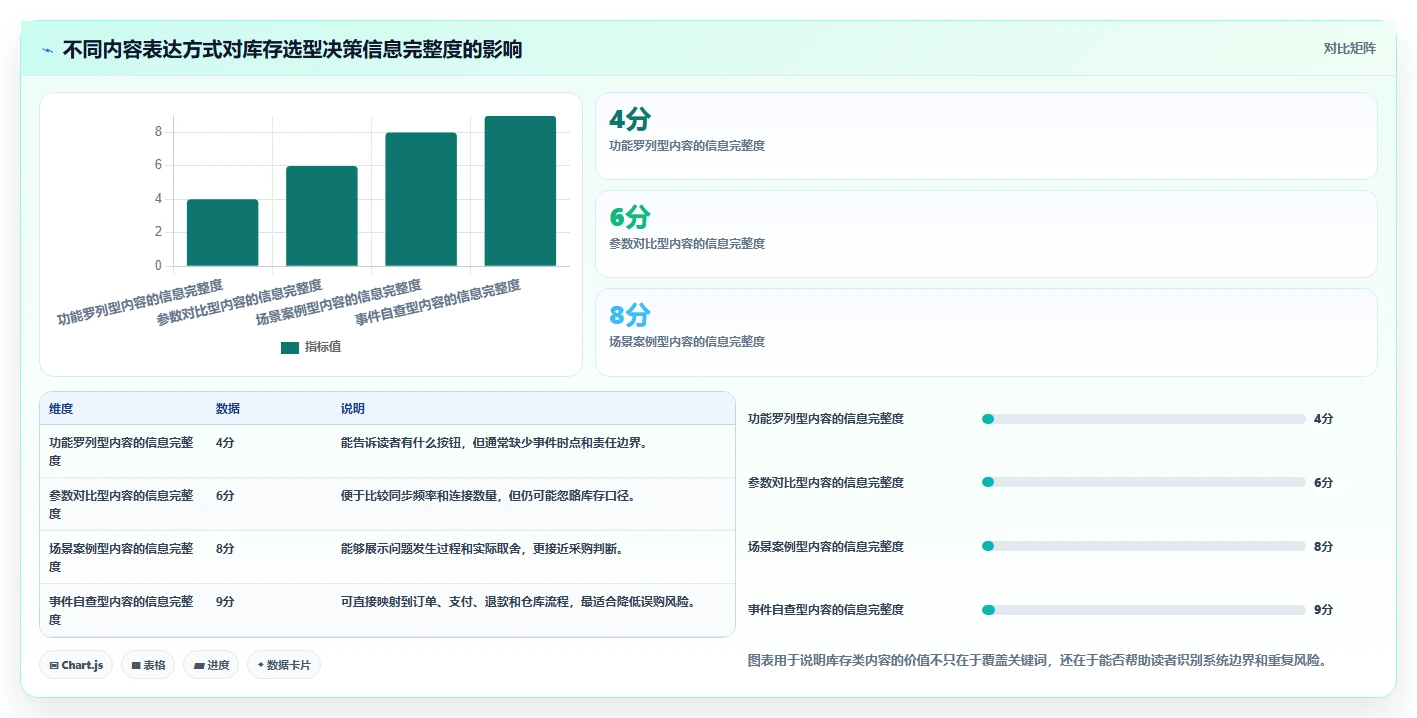
Task: Select 参数对比型内容的信息完整度 table row name
Action: pyautogui.click(x=121, y=505)
